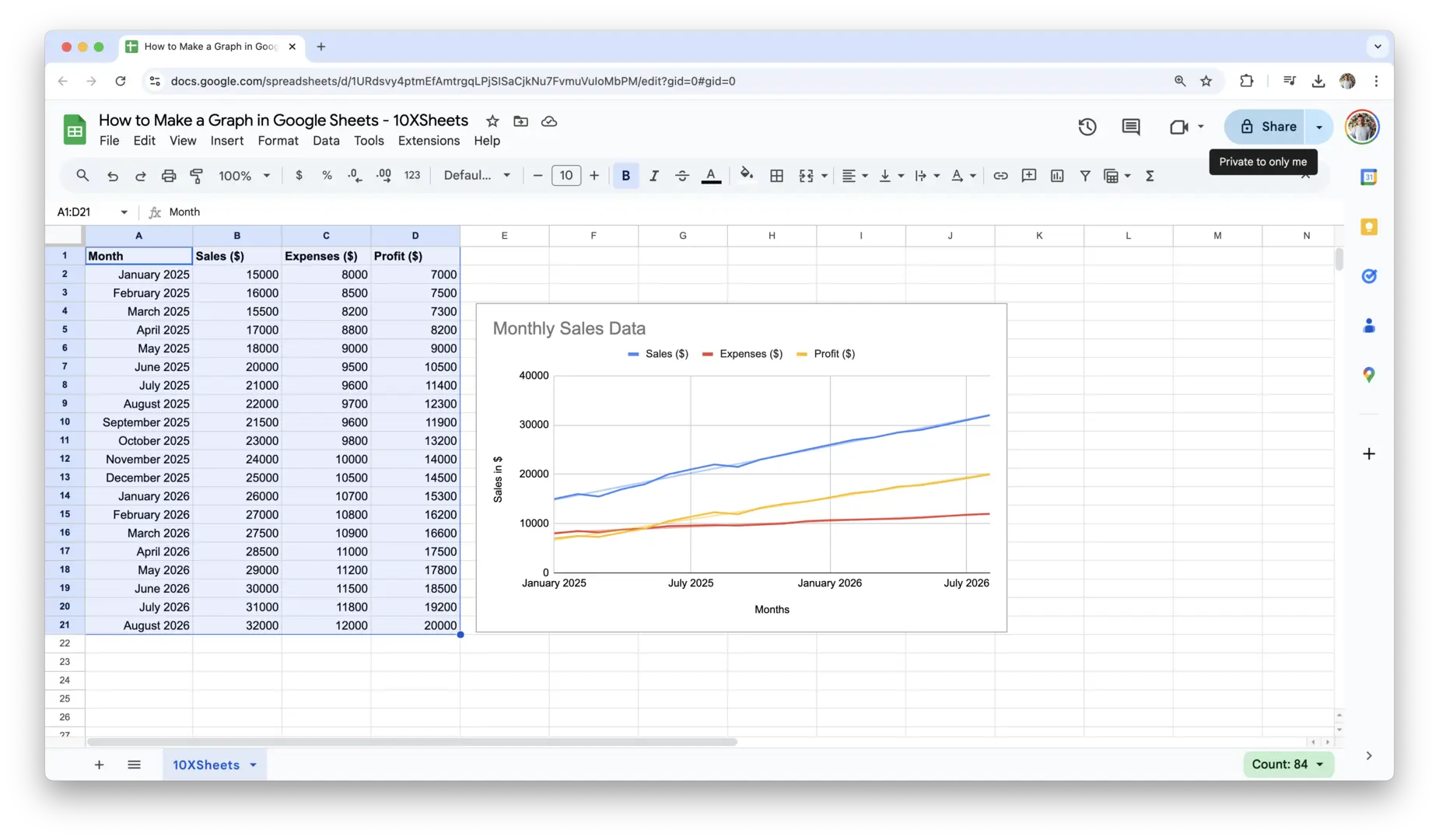Open the zoom level dropdown
This screenshot has width=1439, height=840.
coord(244,176)
